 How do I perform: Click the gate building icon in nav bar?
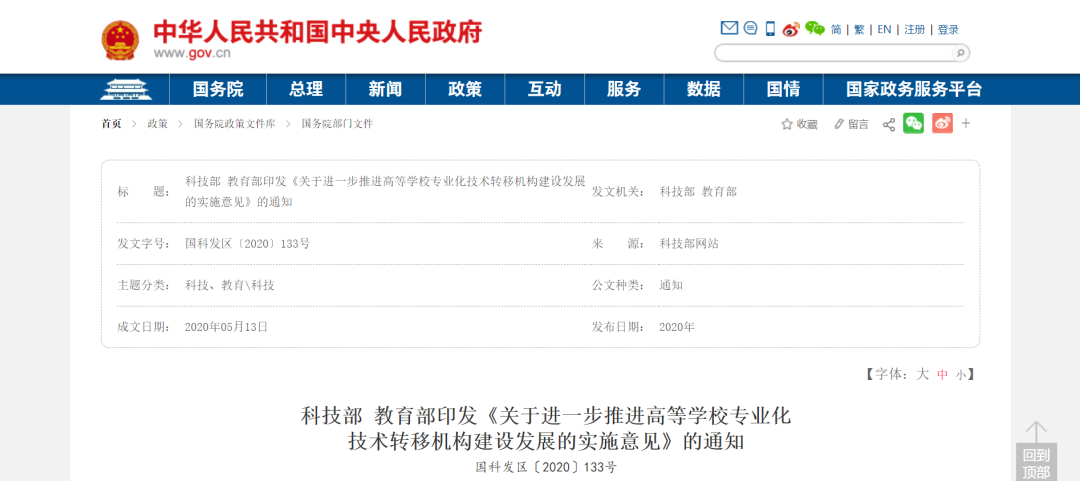click(124, 90)
